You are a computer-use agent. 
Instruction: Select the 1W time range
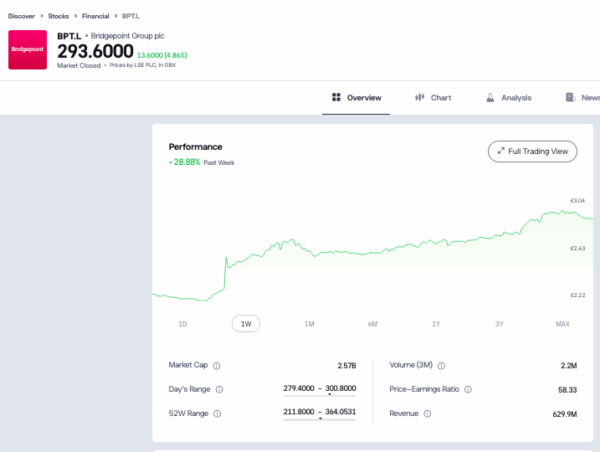click(246, 324)
